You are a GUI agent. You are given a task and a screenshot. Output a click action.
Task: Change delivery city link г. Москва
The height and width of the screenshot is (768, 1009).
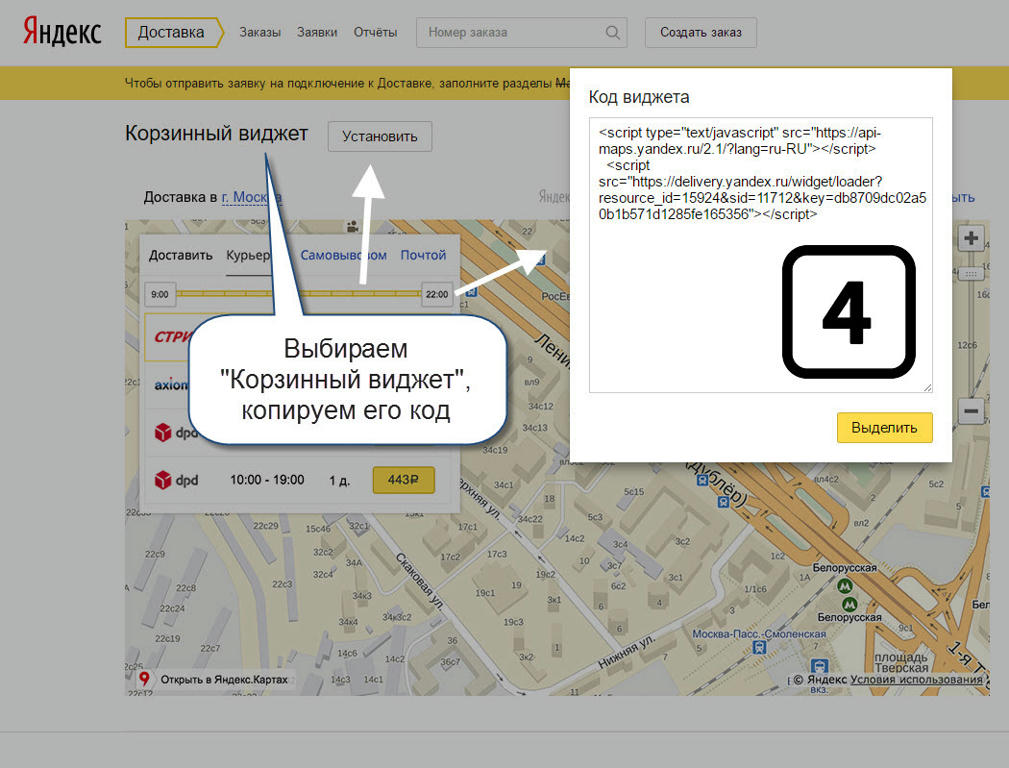tap(251, 197)
